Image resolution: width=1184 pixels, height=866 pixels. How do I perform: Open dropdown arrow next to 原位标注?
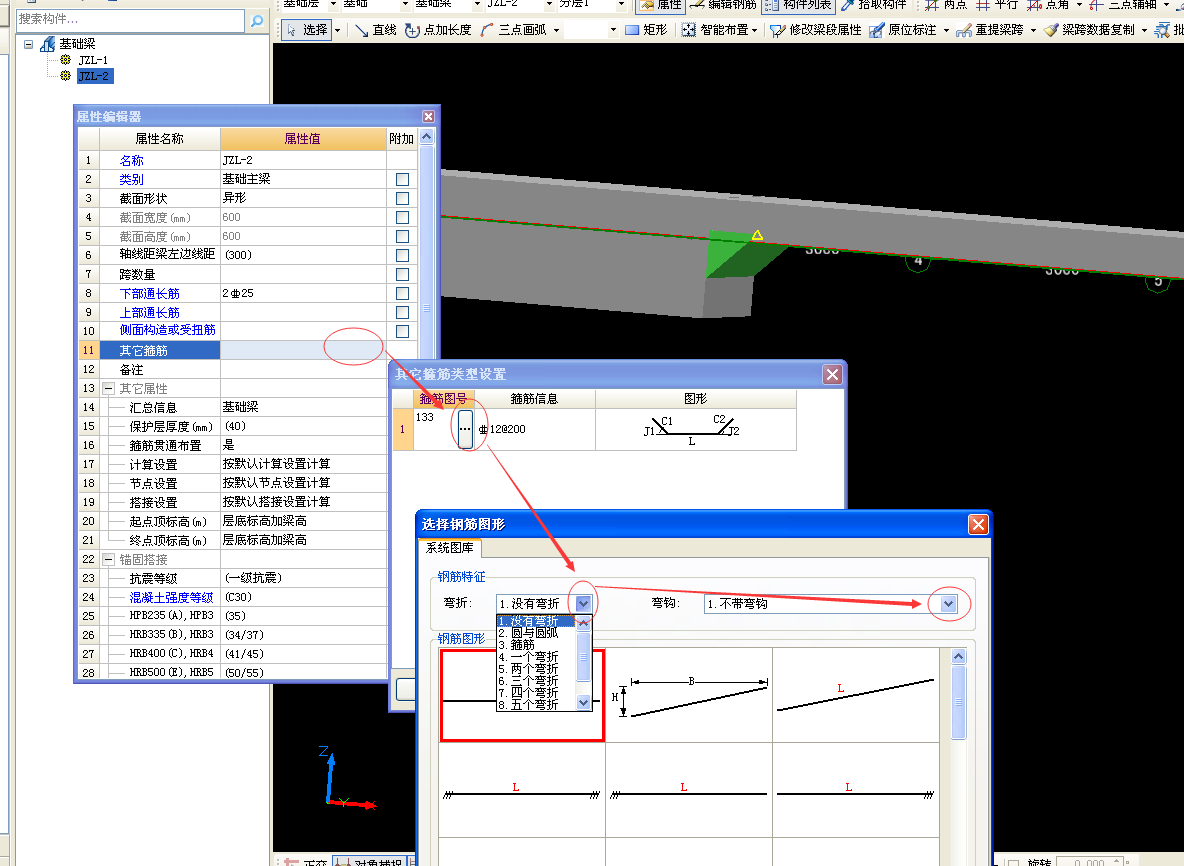pyautogui.click(x=946, y=30)
